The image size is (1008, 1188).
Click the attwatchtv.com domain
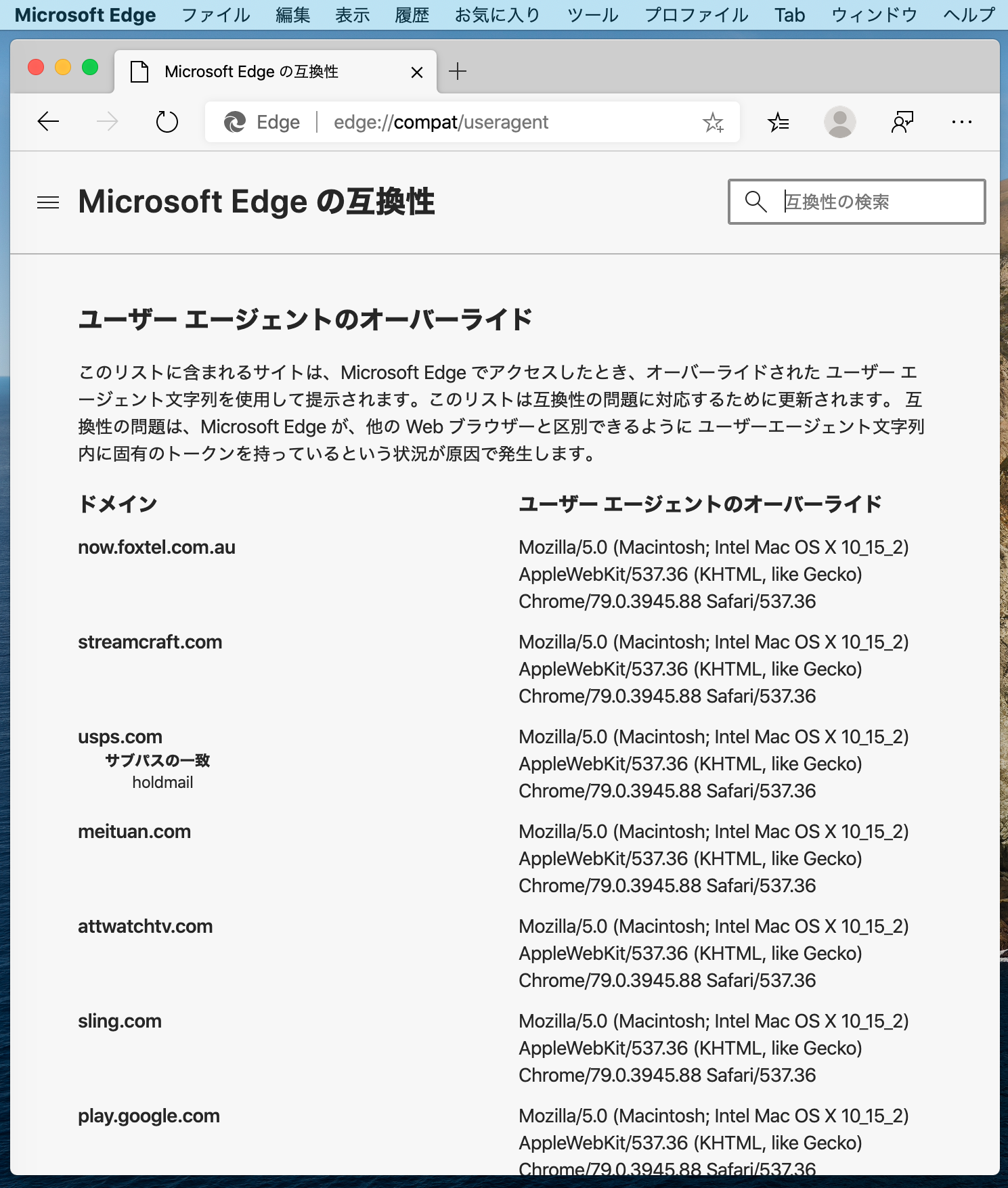(145, 926)
